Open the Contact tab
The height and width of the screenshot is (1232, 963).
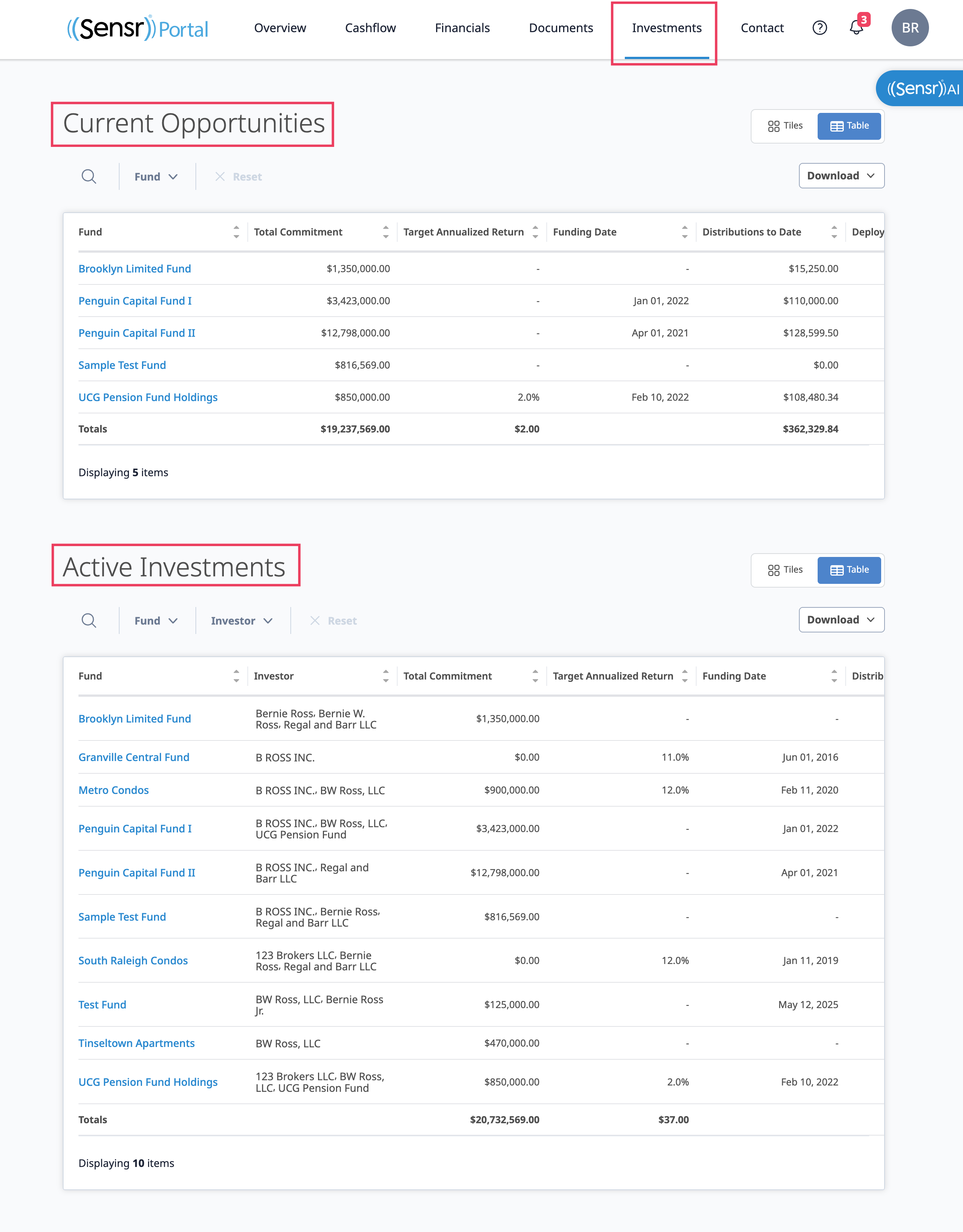(x=762, y=28)
